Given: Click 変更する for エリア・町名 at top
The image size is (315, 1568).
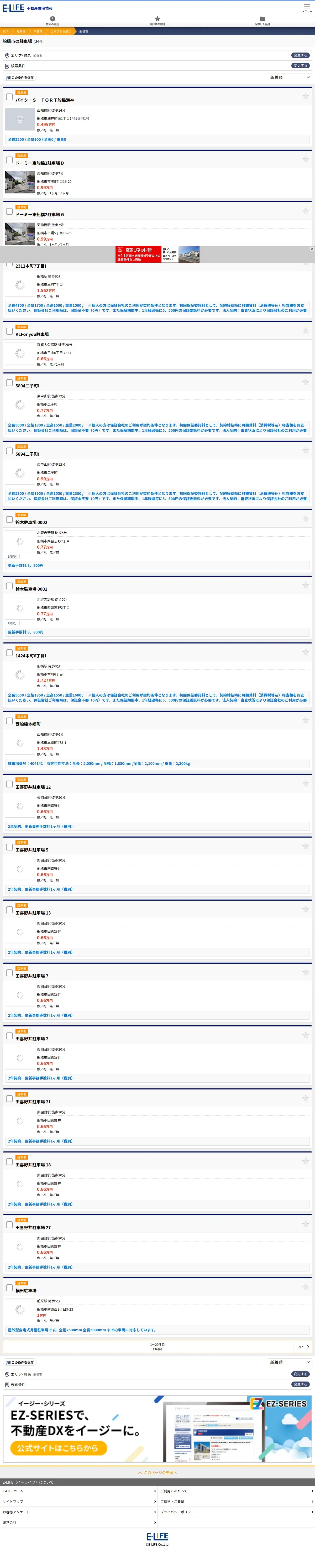Looking at the screenshot, I should click(x=300, y=55).
